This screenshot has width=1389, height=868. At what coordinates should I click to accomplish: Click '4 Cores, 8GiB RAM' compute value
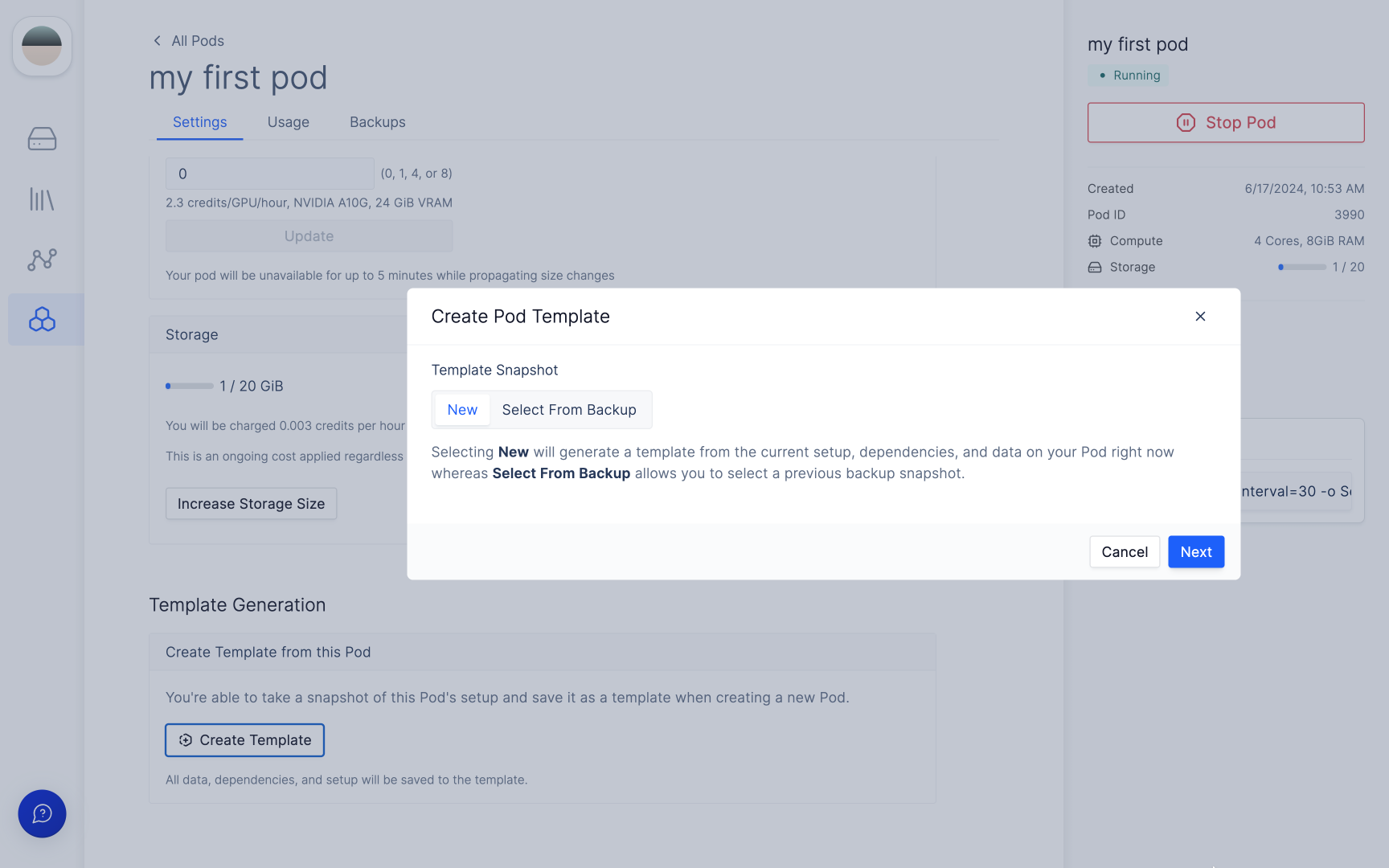pos(1309,241)
